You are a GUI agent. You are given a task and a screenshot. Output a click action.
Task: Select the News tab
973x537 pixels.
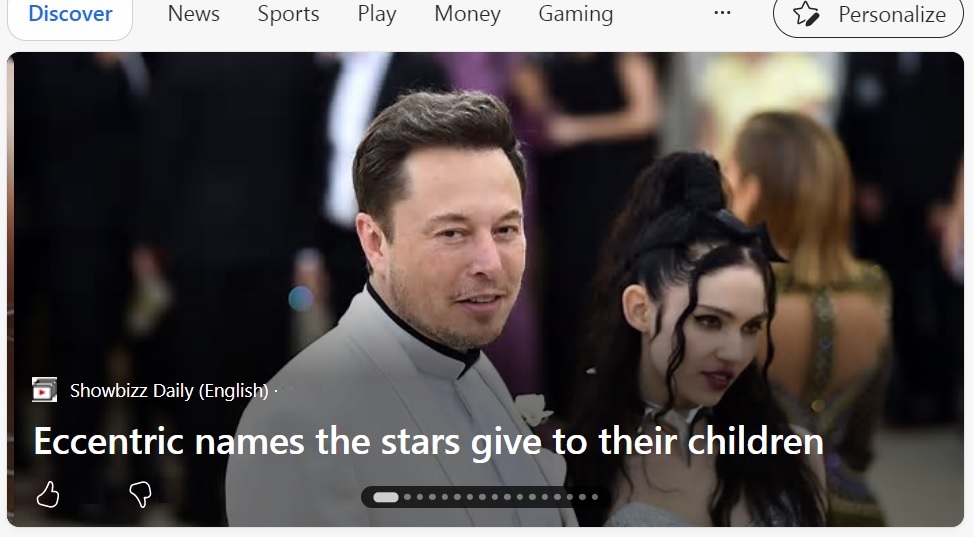click(x=194, y=14)
